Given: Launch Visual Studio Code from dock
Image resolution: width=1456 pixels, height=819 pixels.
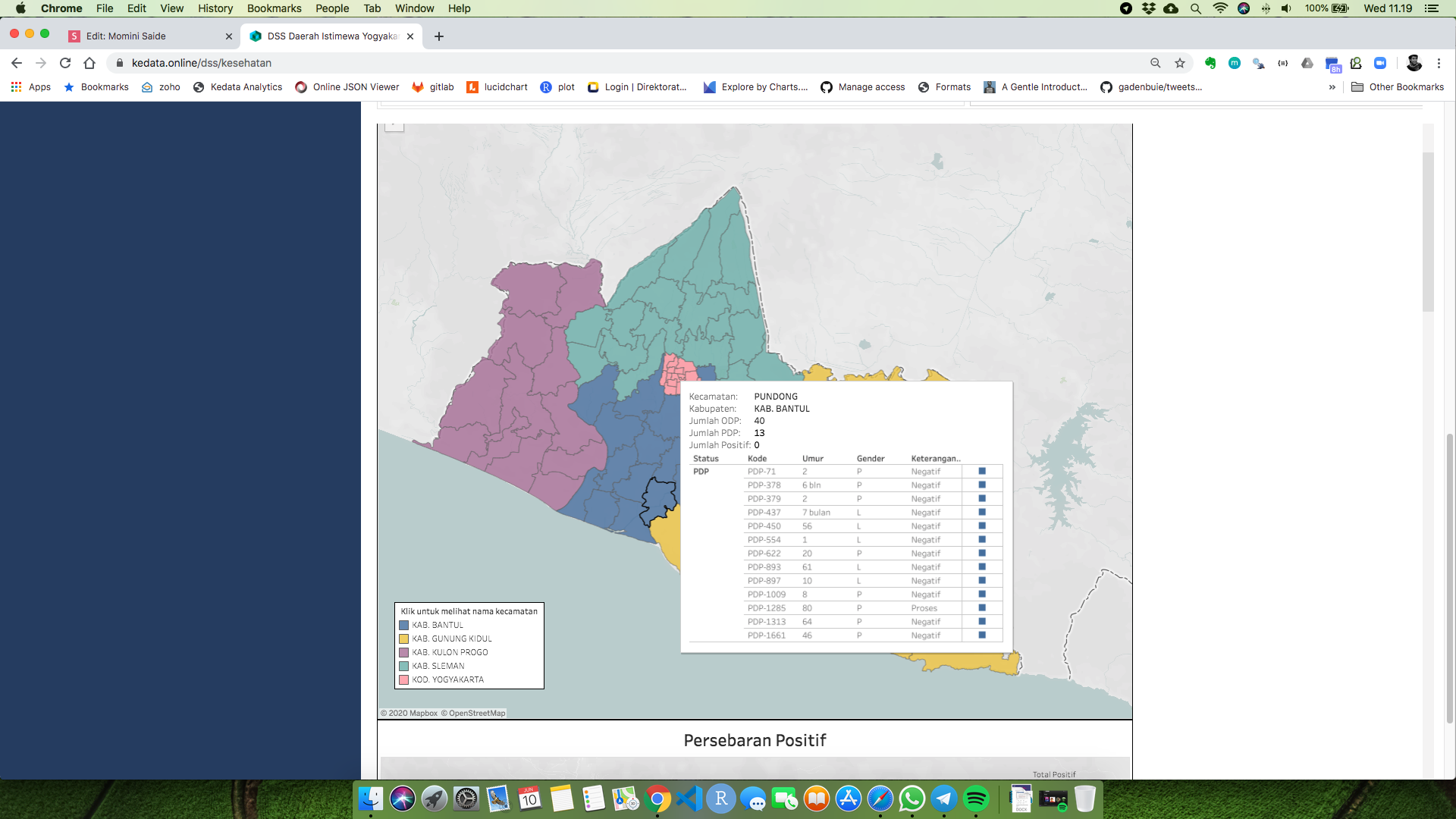Looking at the screenshot, I should (x=689, y=799).
